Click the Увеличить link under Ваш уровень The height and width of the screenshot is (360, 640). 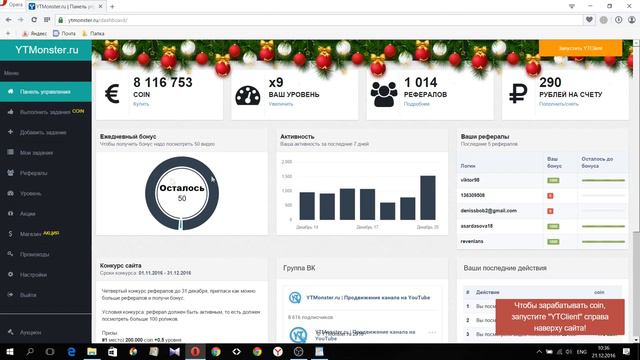(281, 104)
